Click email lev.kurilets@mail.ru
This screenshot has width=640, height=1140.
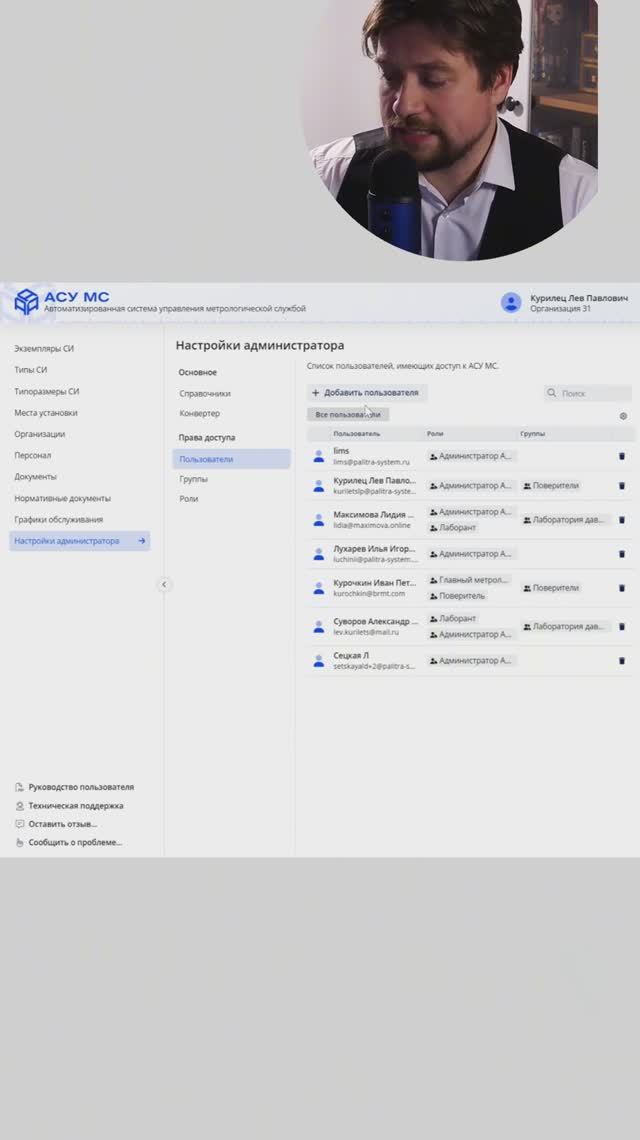coord(366,632)
